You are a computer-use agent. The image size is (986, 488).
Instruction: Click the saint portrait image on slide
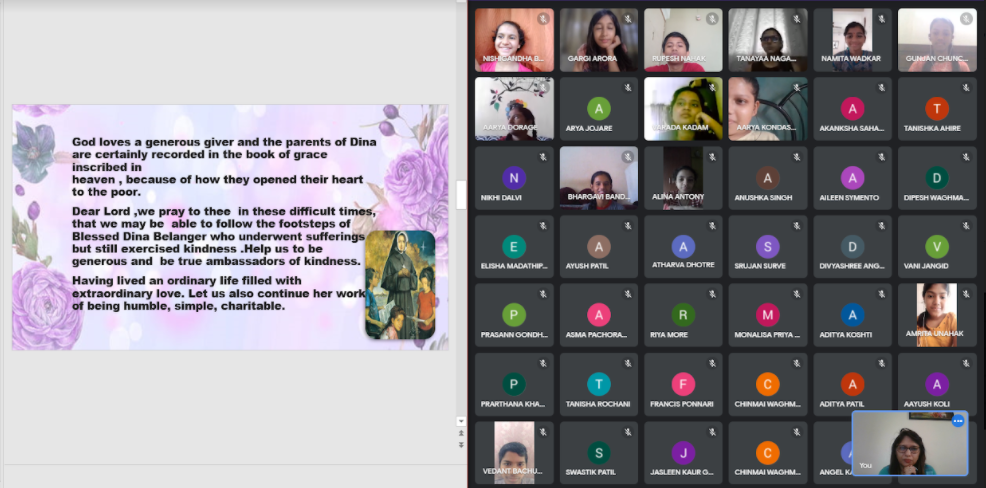coord(399,285)
